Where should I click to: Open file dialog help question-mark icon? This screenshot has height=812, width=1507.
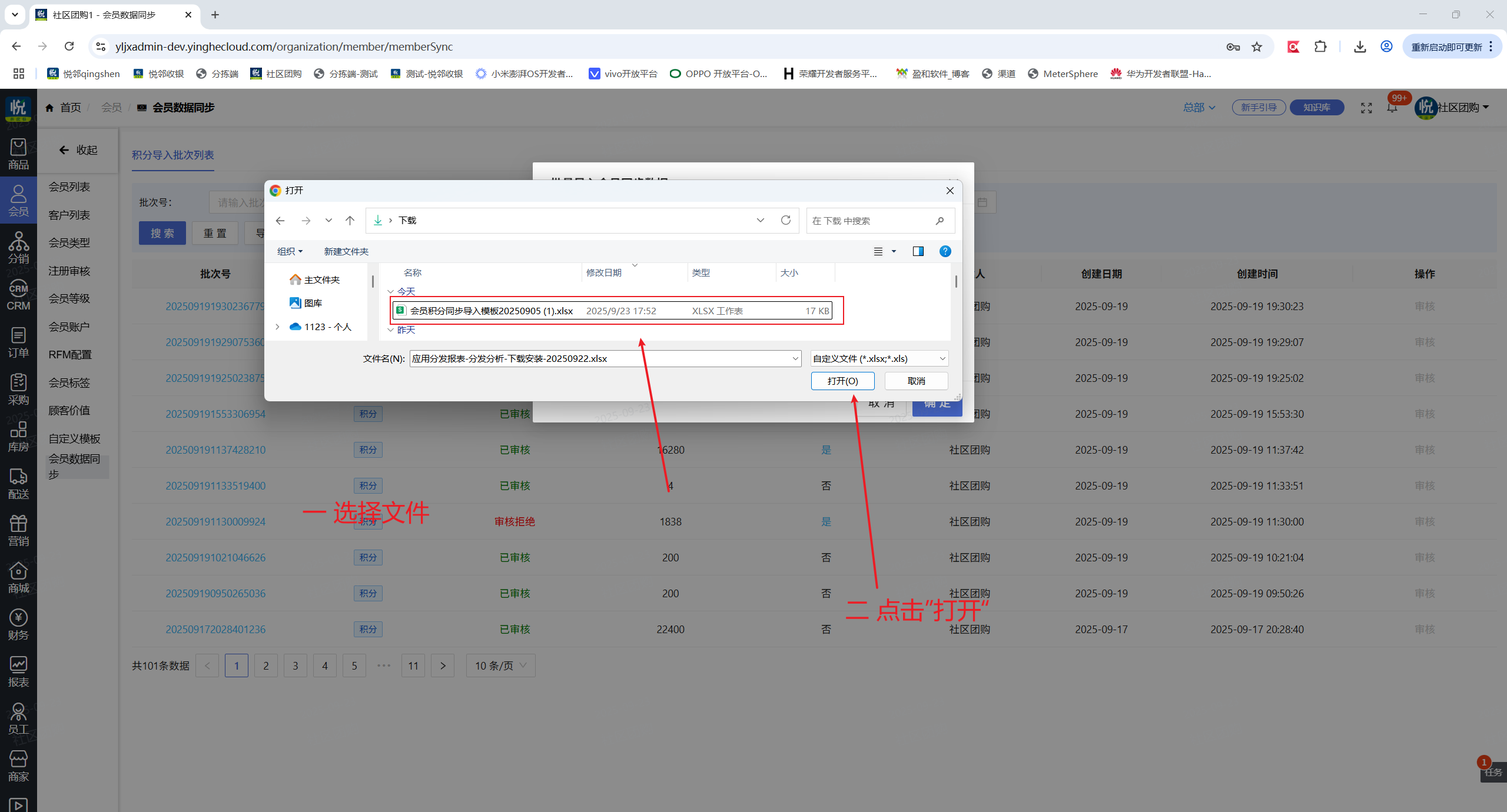click(945, 251)
